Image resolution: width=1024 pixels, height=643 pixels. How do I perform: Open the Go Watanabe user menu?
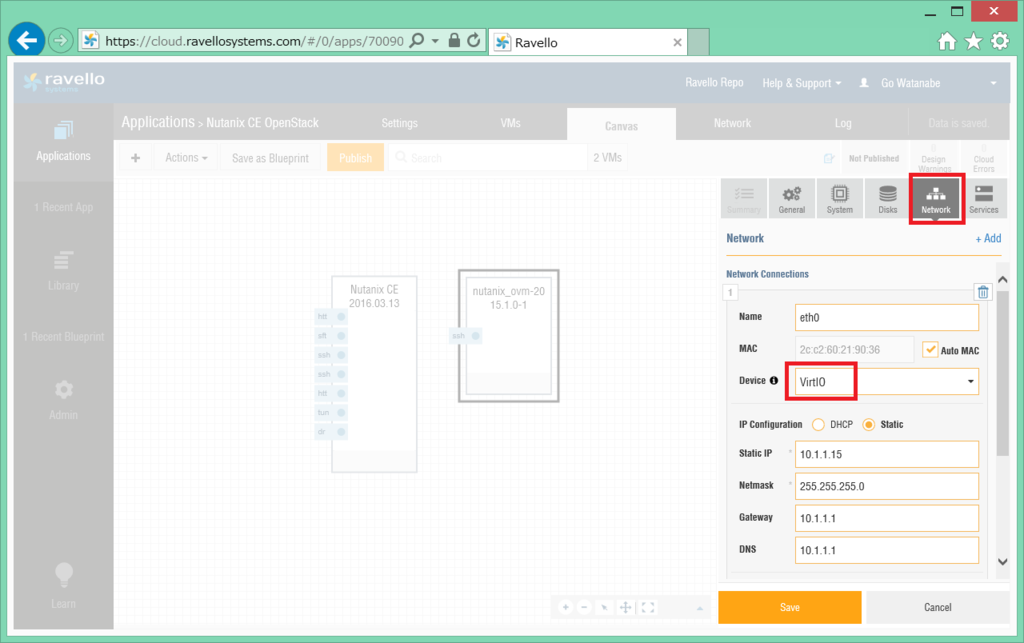point(929,83)
